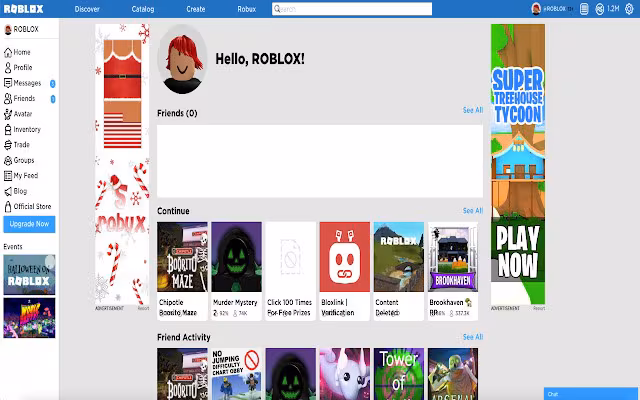This screenshot has width=640, height=400.
Task: Report the left Robux advertisement
Action: pyautogui.click(x=143, y=309)
